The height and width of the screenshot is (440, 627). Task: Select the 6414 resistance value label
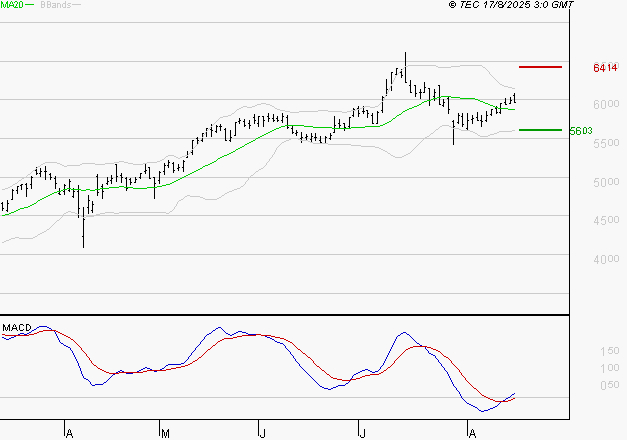(605, 68)
